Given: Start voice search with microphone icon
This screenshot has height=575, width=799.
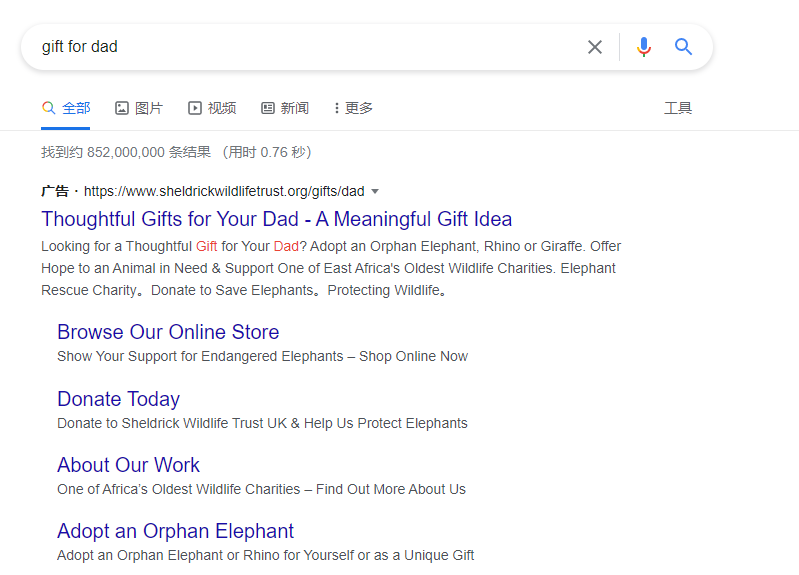Looking at the screenshot, I should tap(644, 47).
